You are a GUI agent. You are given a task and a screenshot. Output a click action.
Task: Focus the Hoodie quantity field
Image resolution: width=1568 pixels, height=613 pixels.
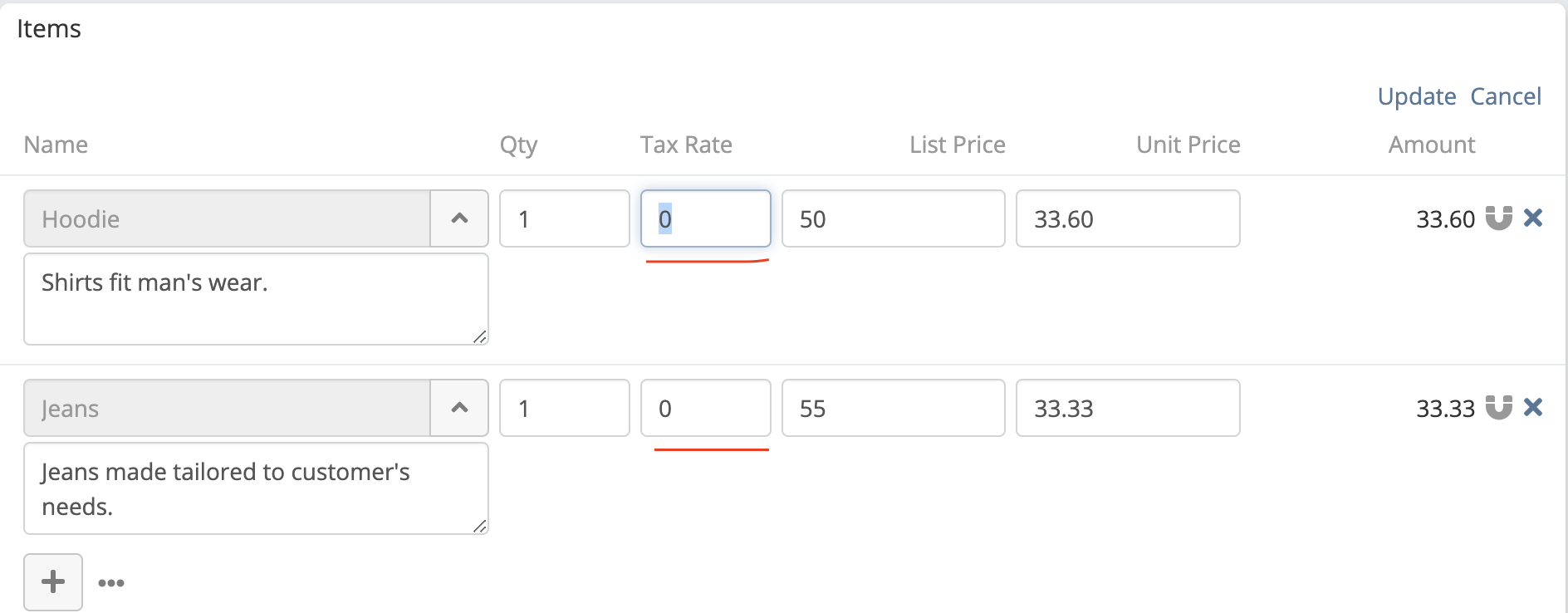pyautogui.click(x=565, y=218)
